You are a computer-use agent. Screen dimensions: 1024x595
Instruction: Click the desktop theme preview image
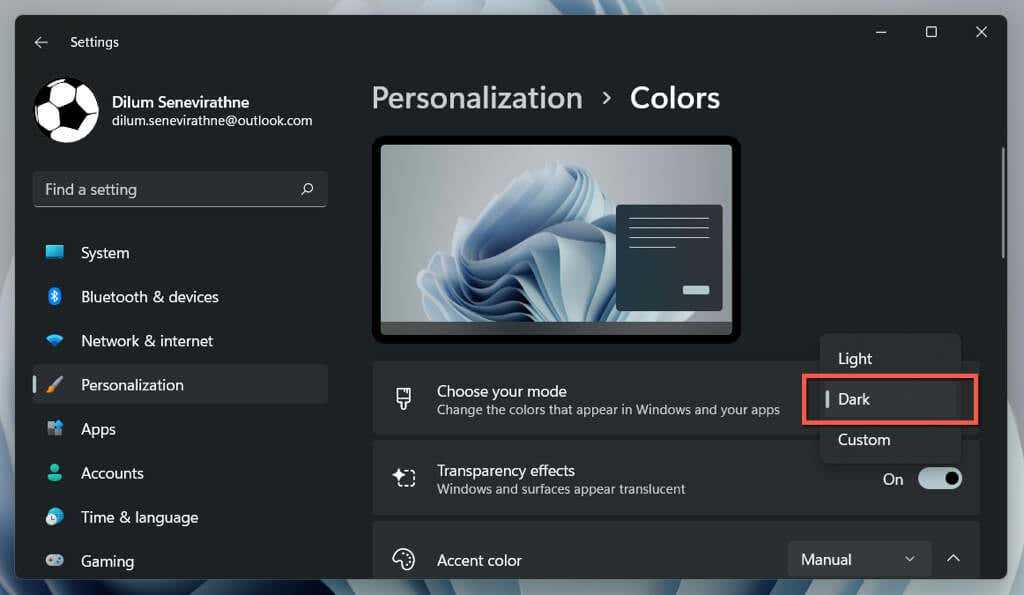point(556,240)
